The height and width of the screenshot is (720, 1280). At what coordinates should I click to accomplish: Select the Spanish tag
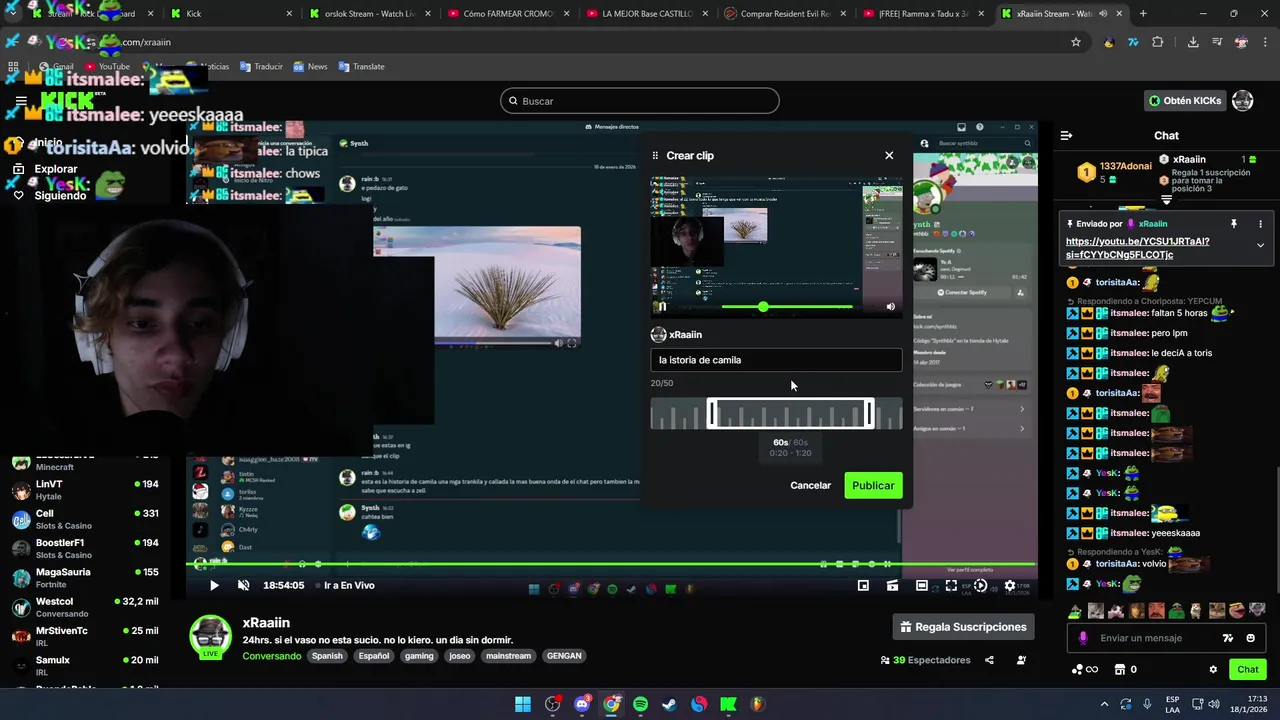(x=327, y=656)
